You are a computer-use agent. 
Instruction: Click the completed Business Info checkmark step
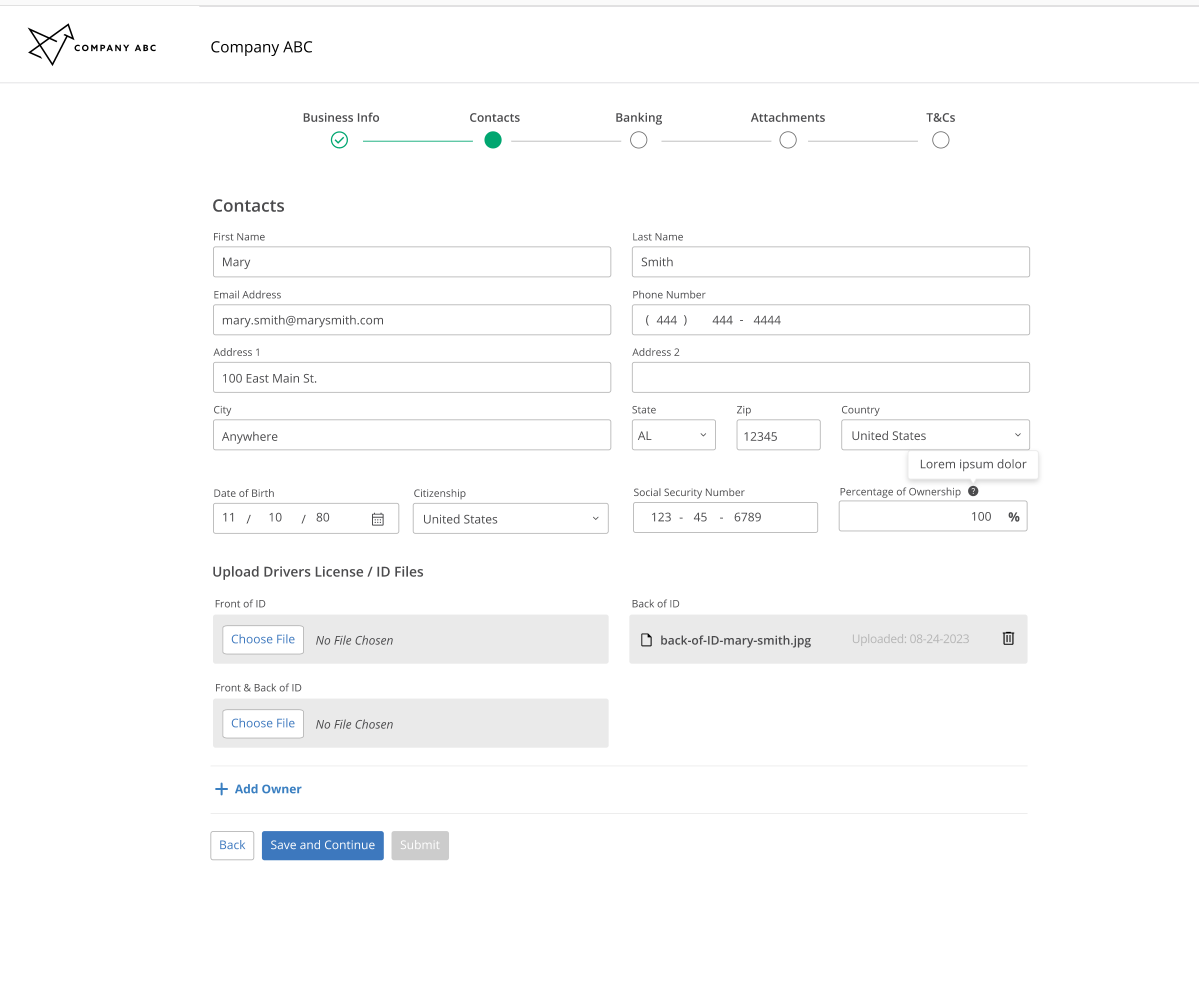click(x=339, y=140)
